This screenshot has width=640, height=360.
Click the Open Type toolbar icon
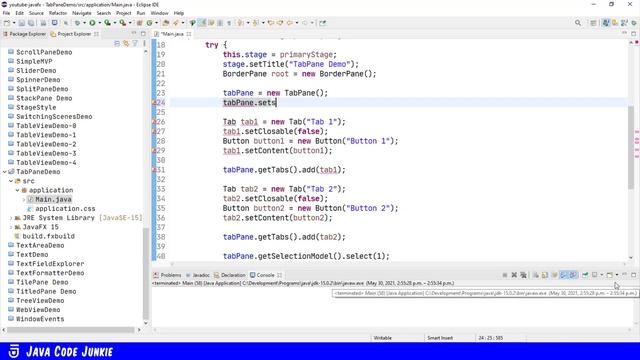click(x=166, y=23)
